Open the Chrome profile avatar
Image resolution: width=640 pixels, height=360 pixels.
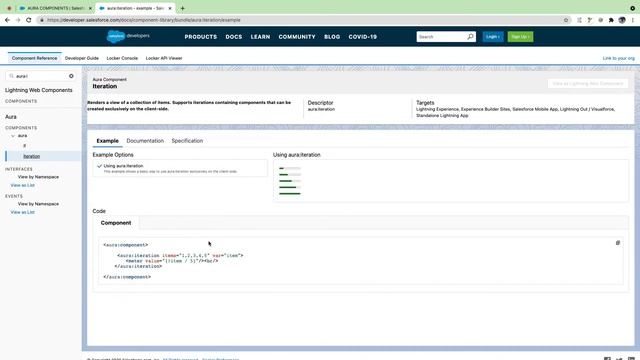pos(622,20)
